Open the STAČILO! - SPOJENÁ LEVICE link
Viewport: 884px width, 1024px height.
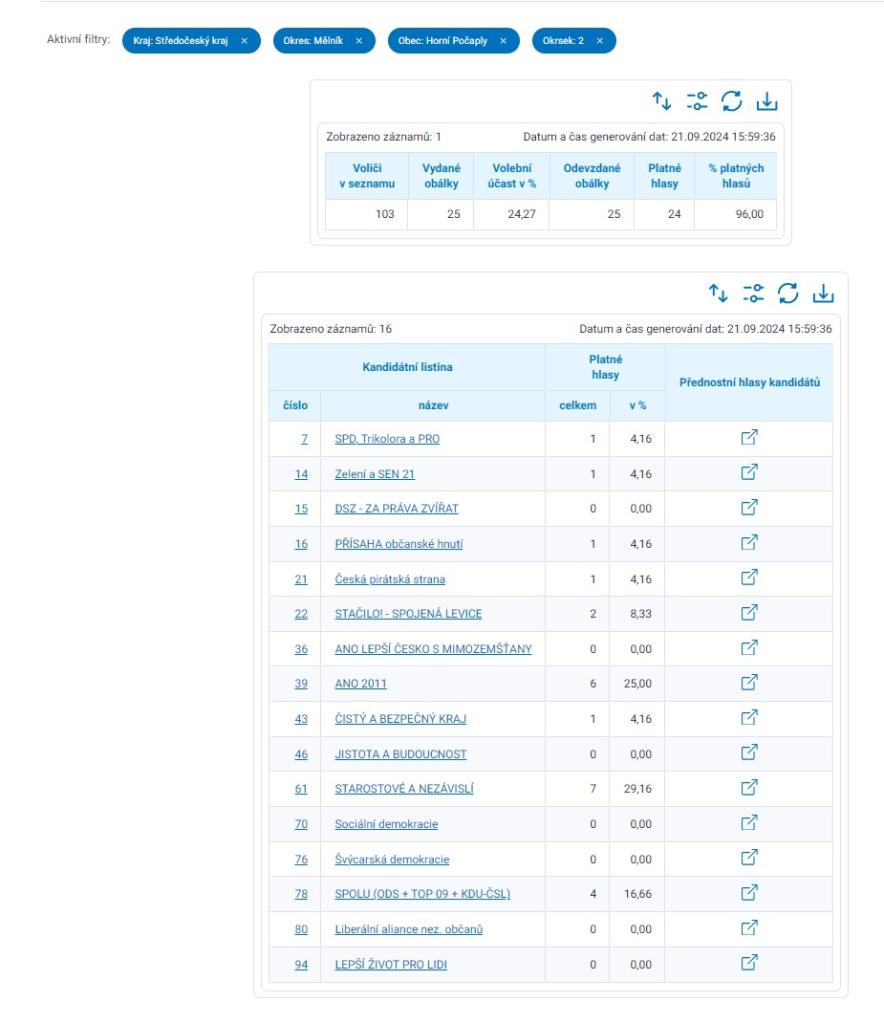408,614
